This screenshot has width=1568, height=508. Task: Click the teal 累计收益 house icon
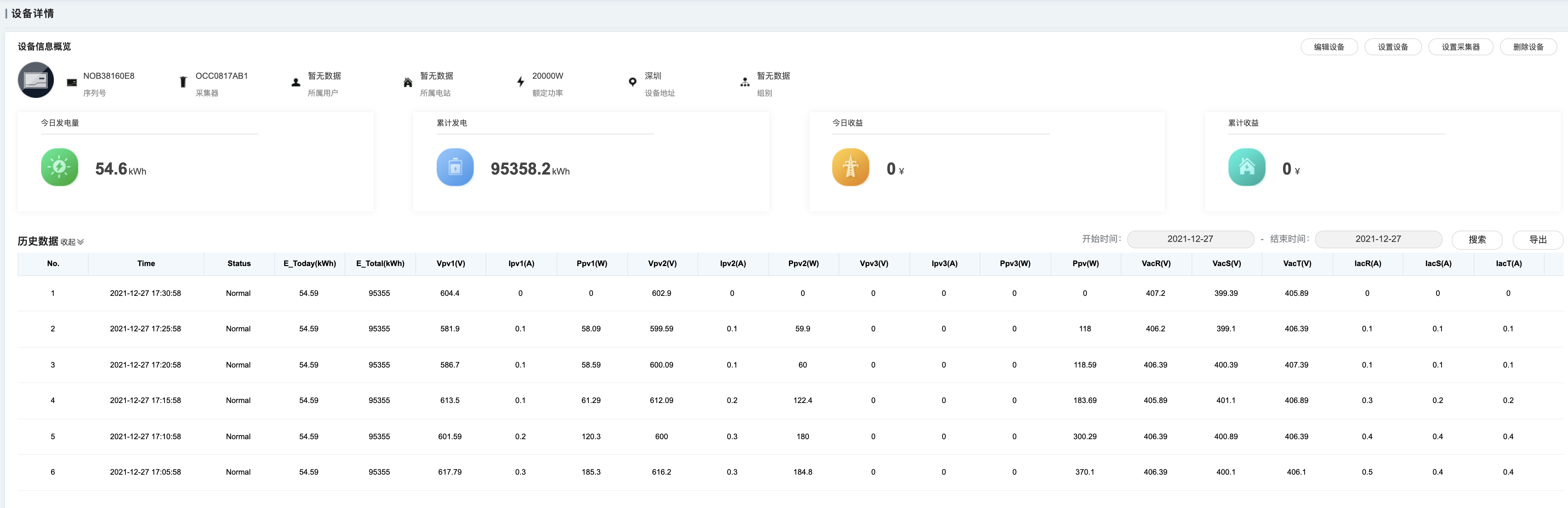(1247, 167)
